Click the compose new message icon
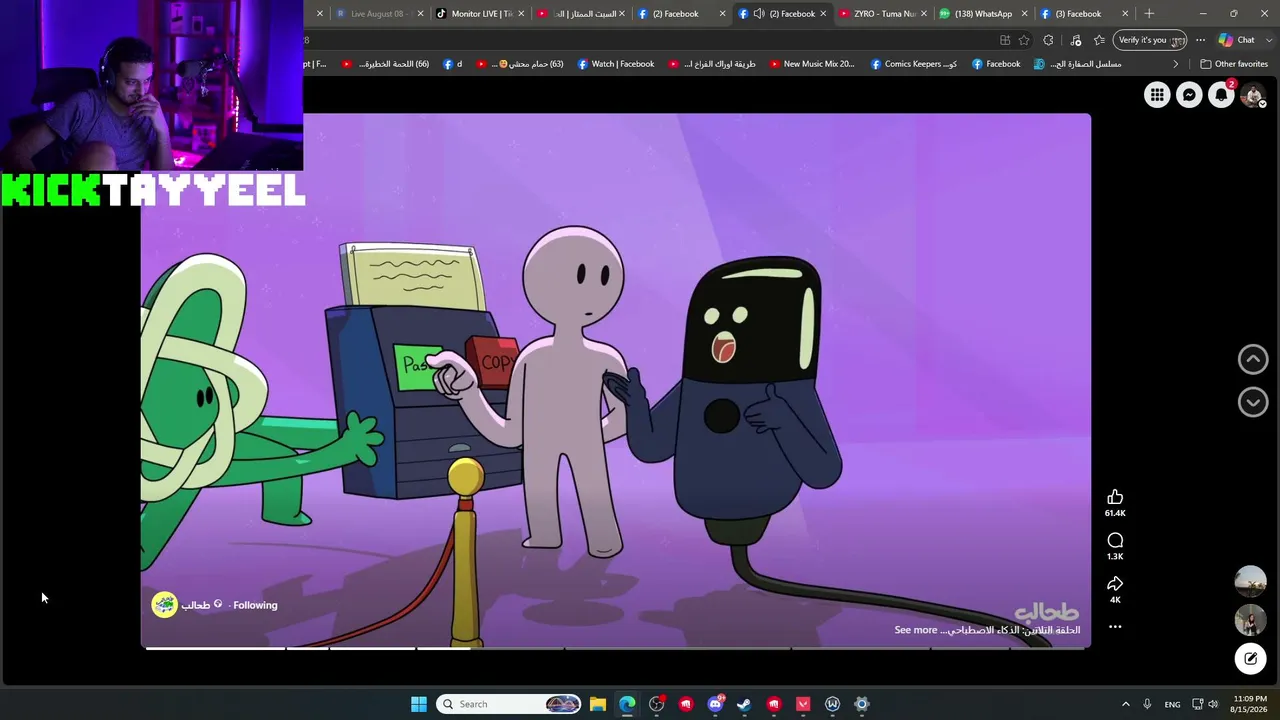This screenshot has height=720, width=1280. coord(1251,658)
